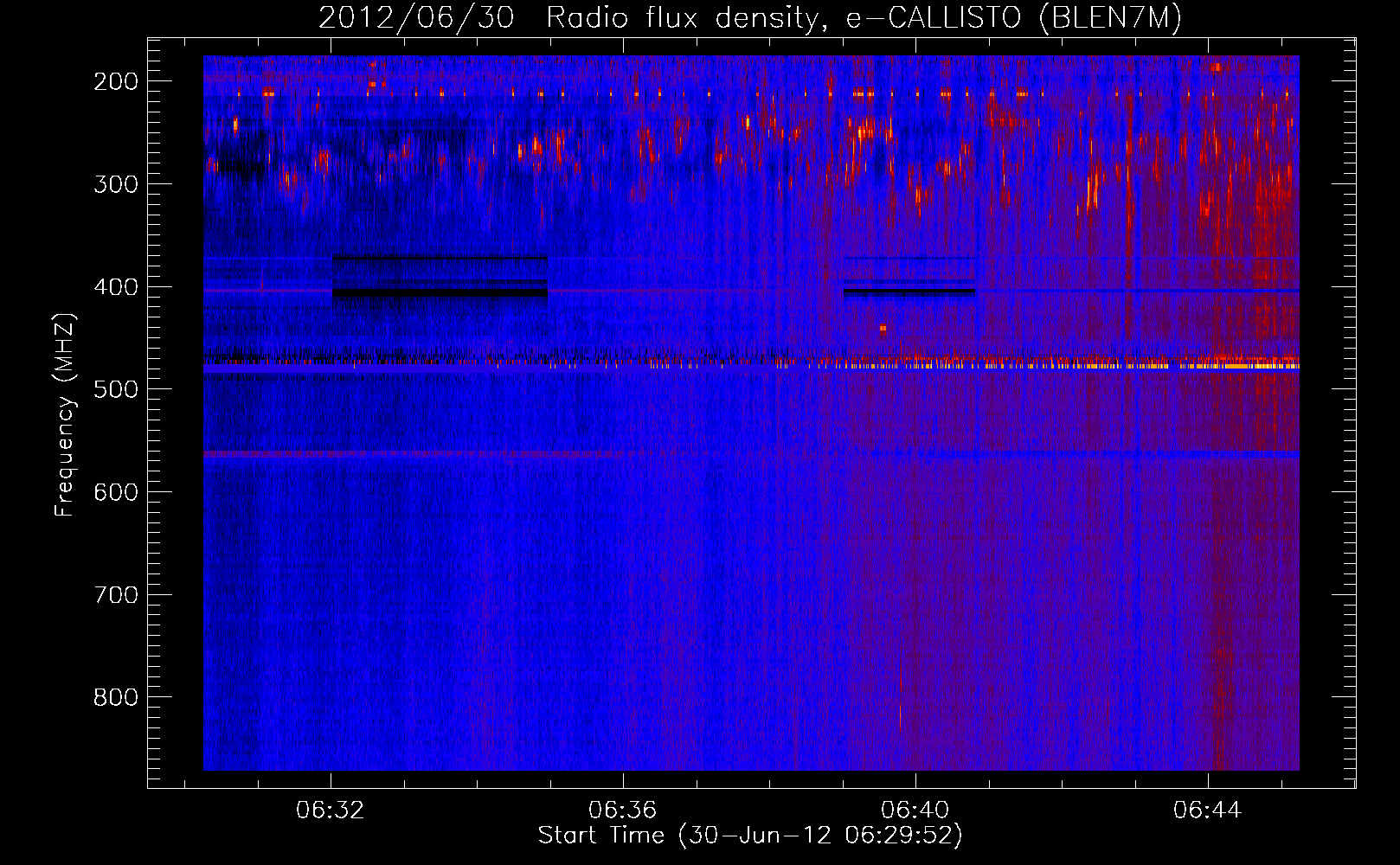Click the 'Start Time (30-Jun-12 06:29:52)' label

[x=750, y=836]
